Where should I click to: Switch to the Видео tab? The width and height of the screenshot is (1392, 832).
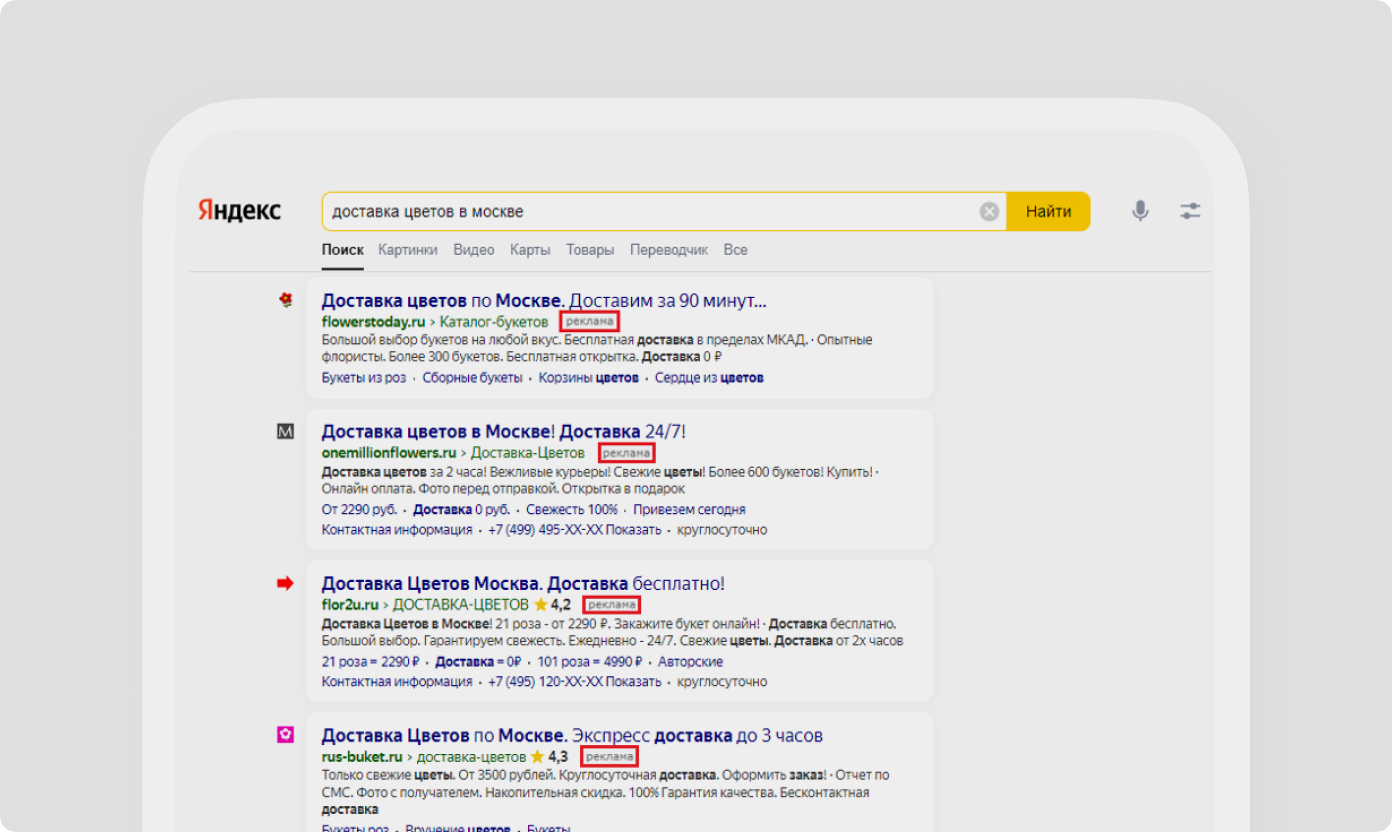point(474,250)
